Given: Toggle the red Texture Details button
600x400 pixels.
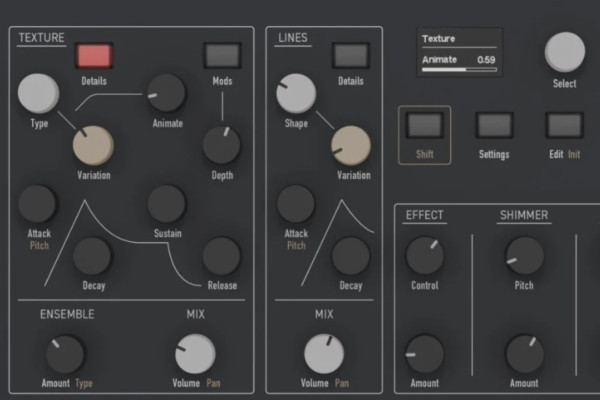Looking at the screenshot, I should click(x=94, y=56).
